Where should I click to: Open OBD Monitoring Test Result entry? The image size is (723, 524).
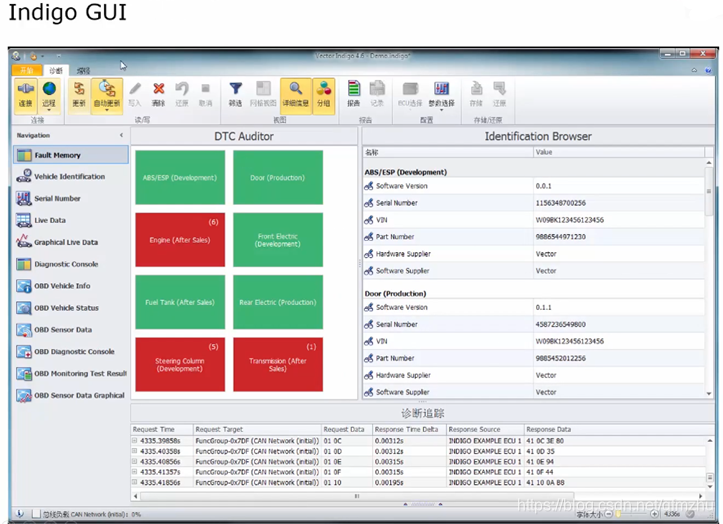point(71,373)
